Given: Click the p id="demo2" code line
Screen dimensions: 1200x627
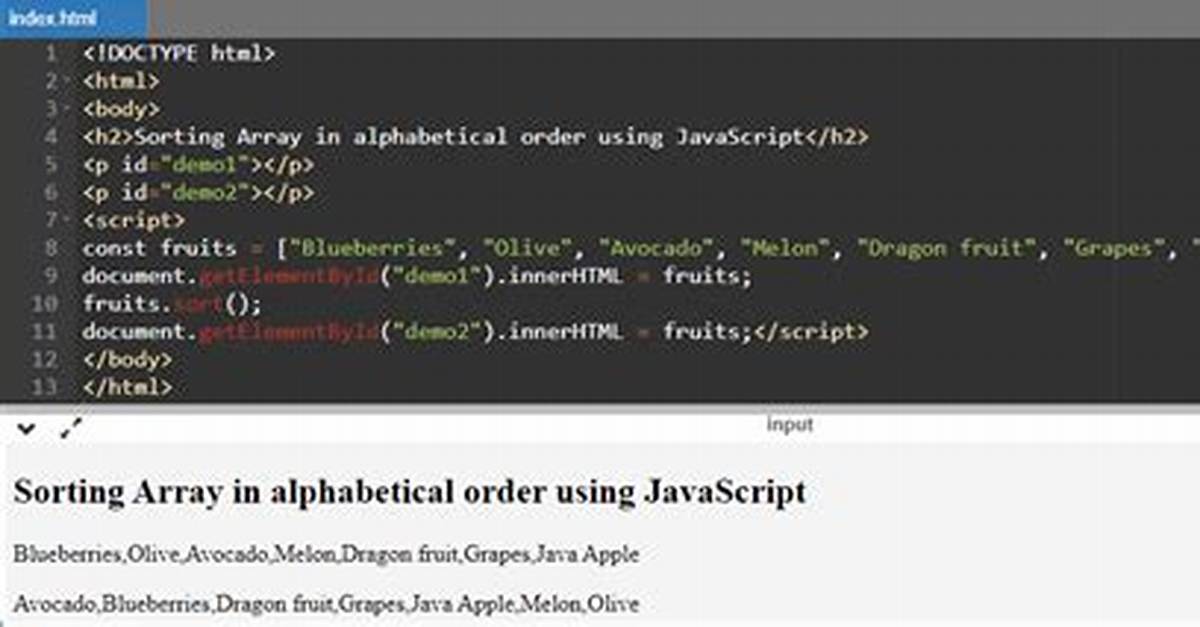Looking at the screenshot, I should tap(199, 193).
